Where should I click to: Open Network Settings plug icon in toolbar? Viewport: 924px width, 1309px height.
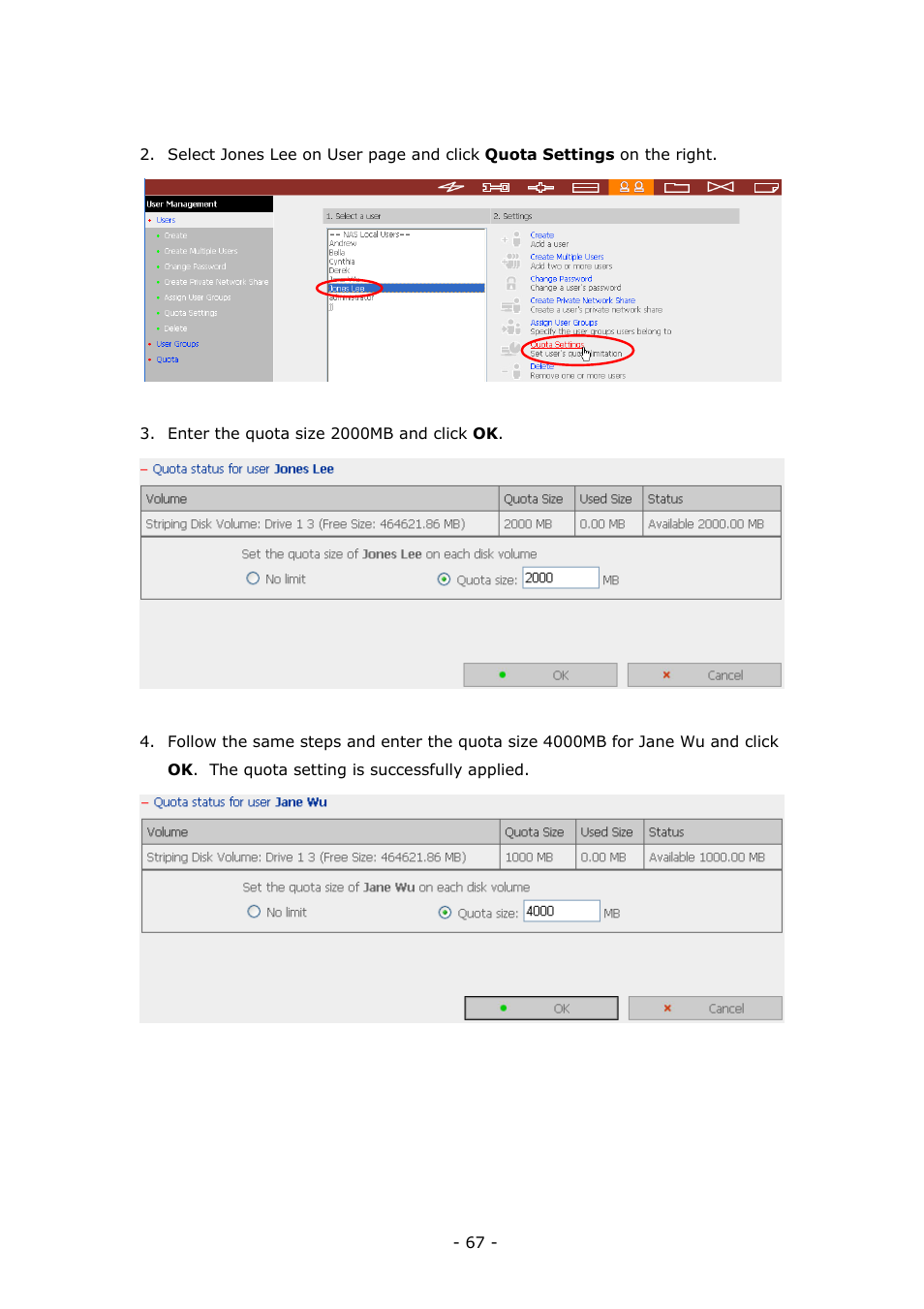click(x=540, y=187)
